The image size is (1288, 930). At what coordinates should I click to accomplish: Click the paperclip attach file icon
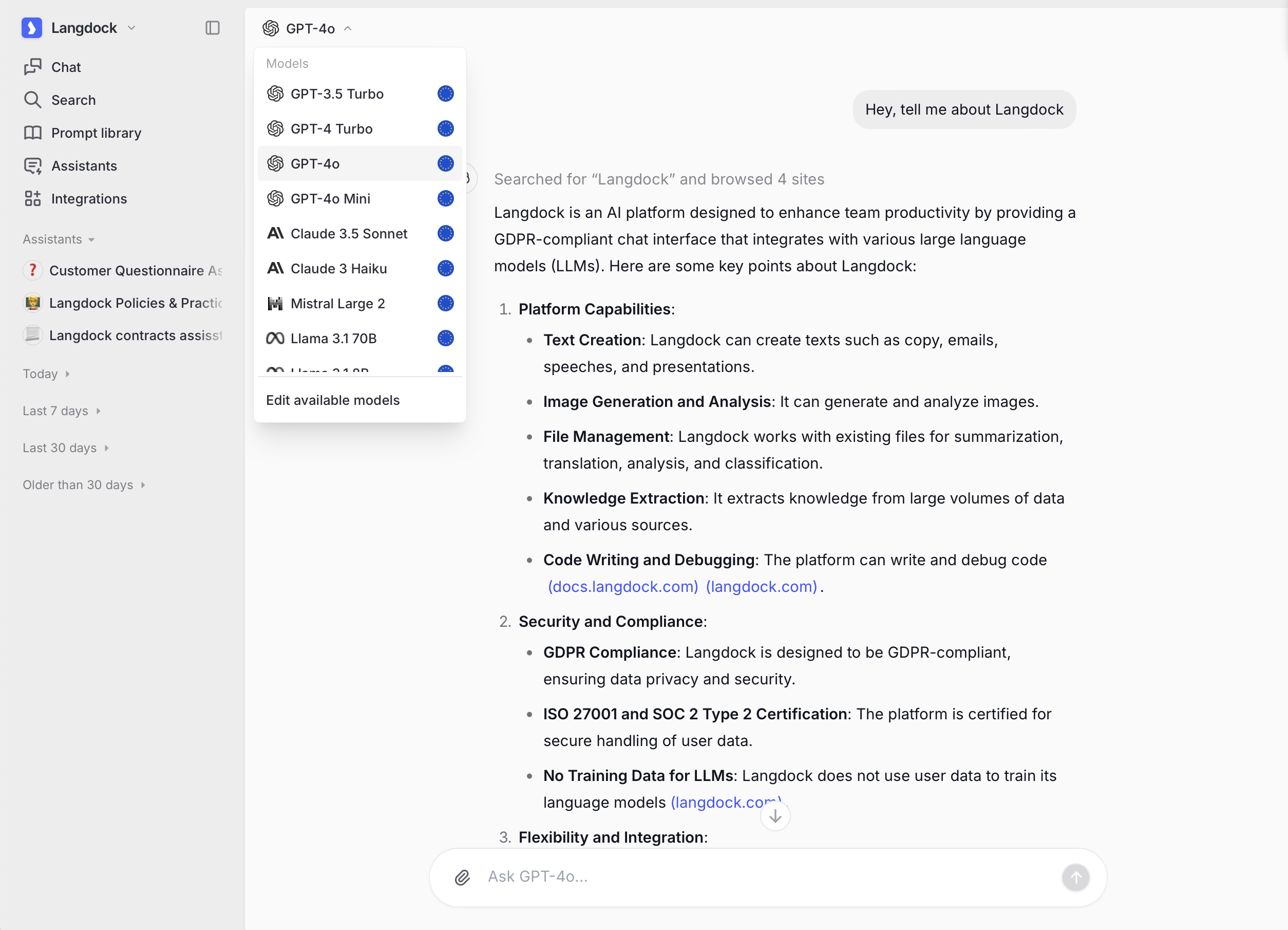(462, 877)
